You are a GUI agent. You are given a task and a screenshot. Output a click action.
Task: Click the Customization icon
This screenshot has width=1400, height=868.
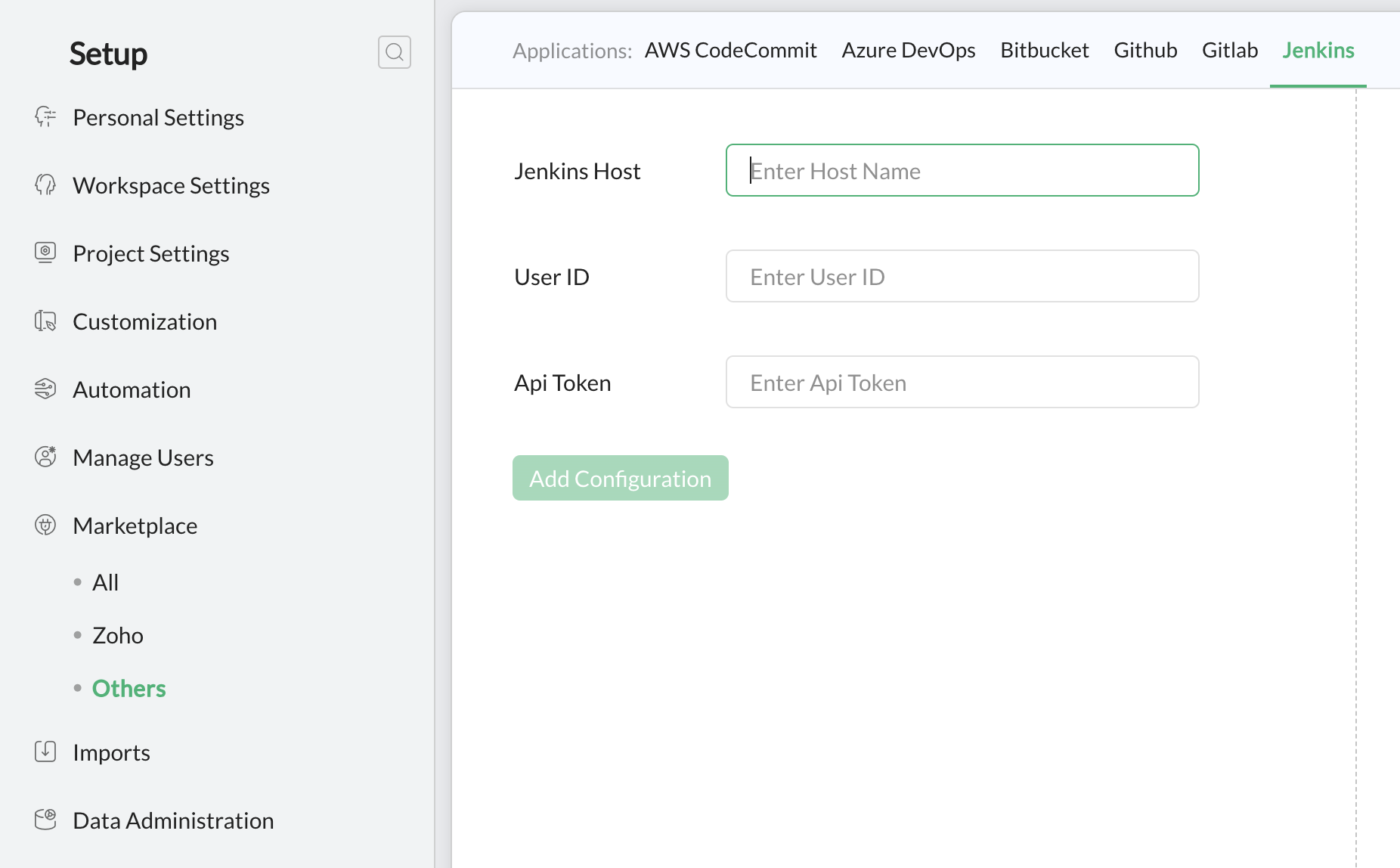tap(45, 321)
